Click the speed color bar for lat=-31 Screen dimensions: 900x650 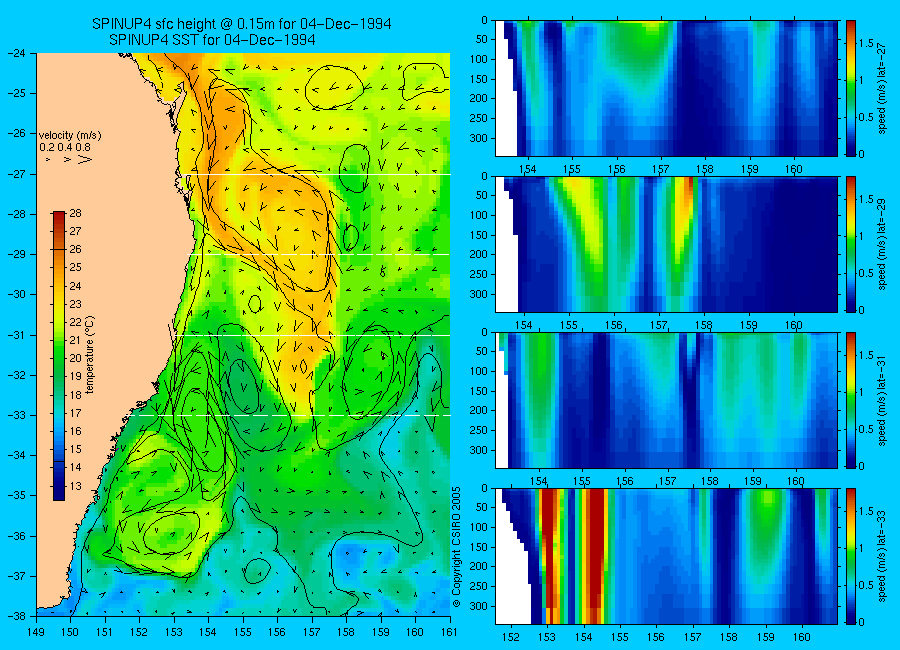click(851, 400)
